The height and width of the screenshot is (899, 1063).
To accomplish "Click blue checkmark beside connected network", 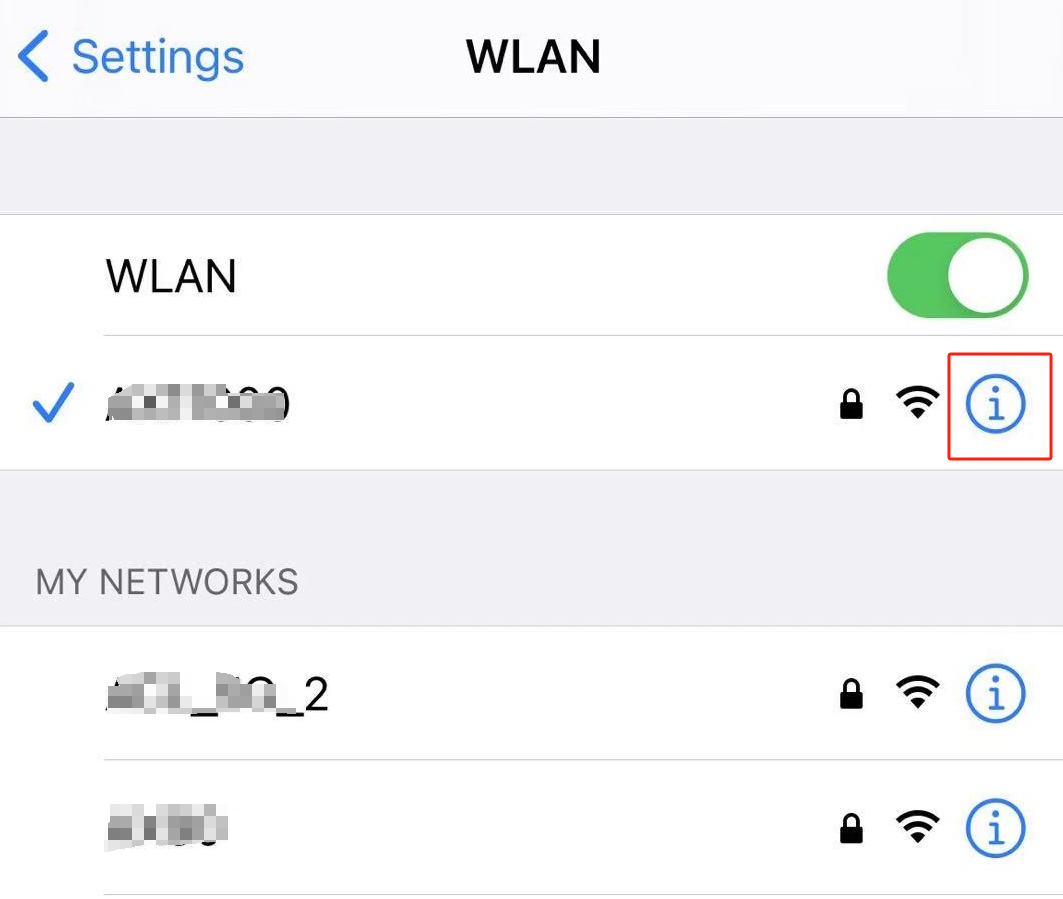I will 54,402.
